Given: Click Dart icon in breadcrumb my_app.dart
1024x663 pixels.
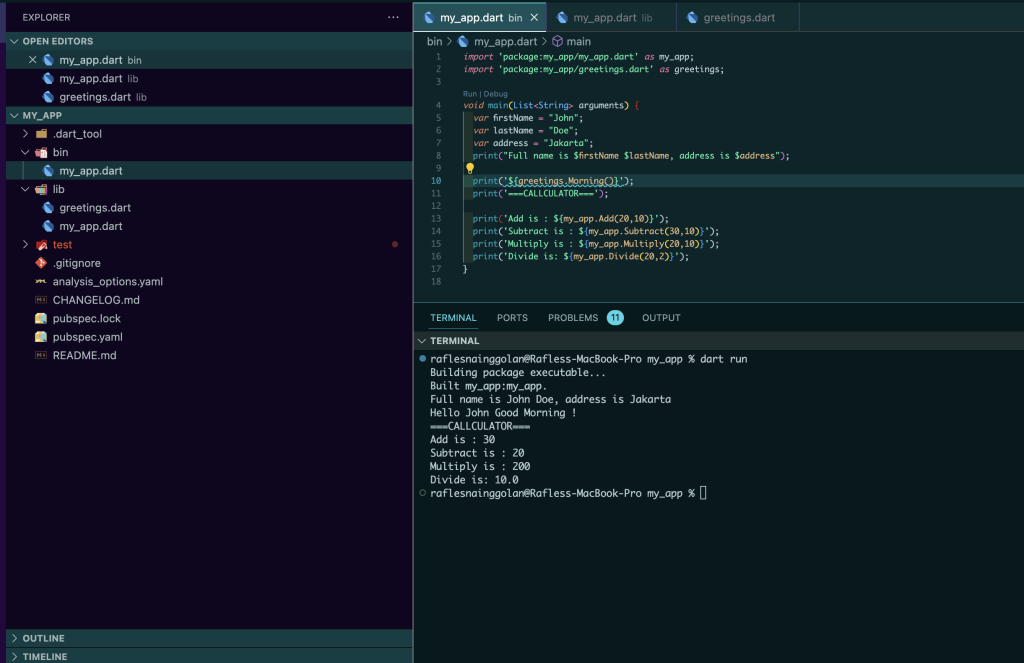Looking at the screenshot, I should click(463, 41).
